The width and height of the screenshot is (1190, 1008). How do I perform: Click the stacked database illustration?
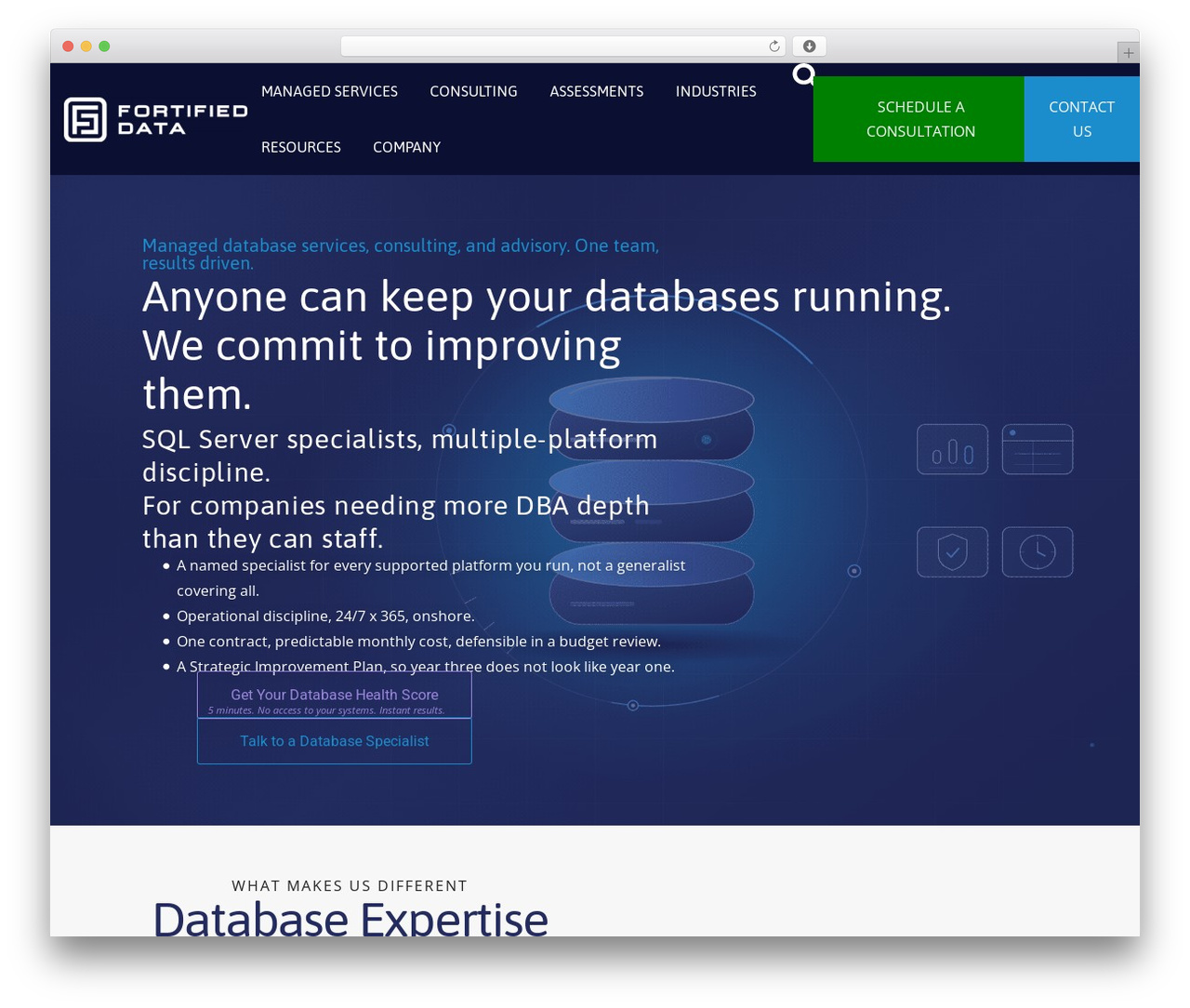coord(651,500)
